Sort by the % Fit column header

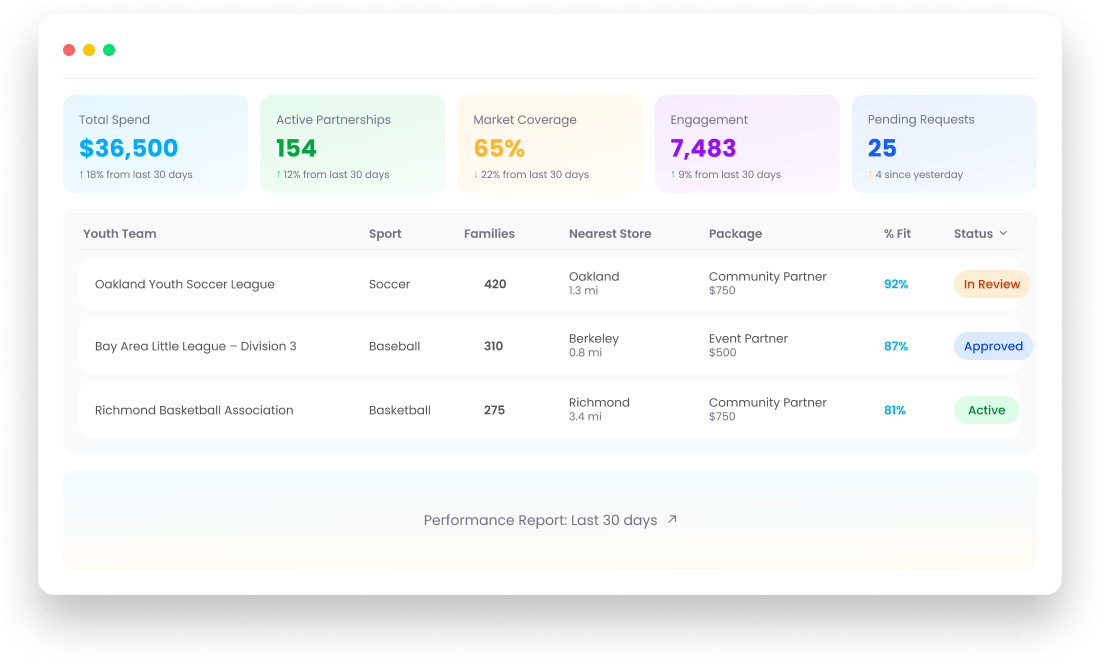pos(897,234)
